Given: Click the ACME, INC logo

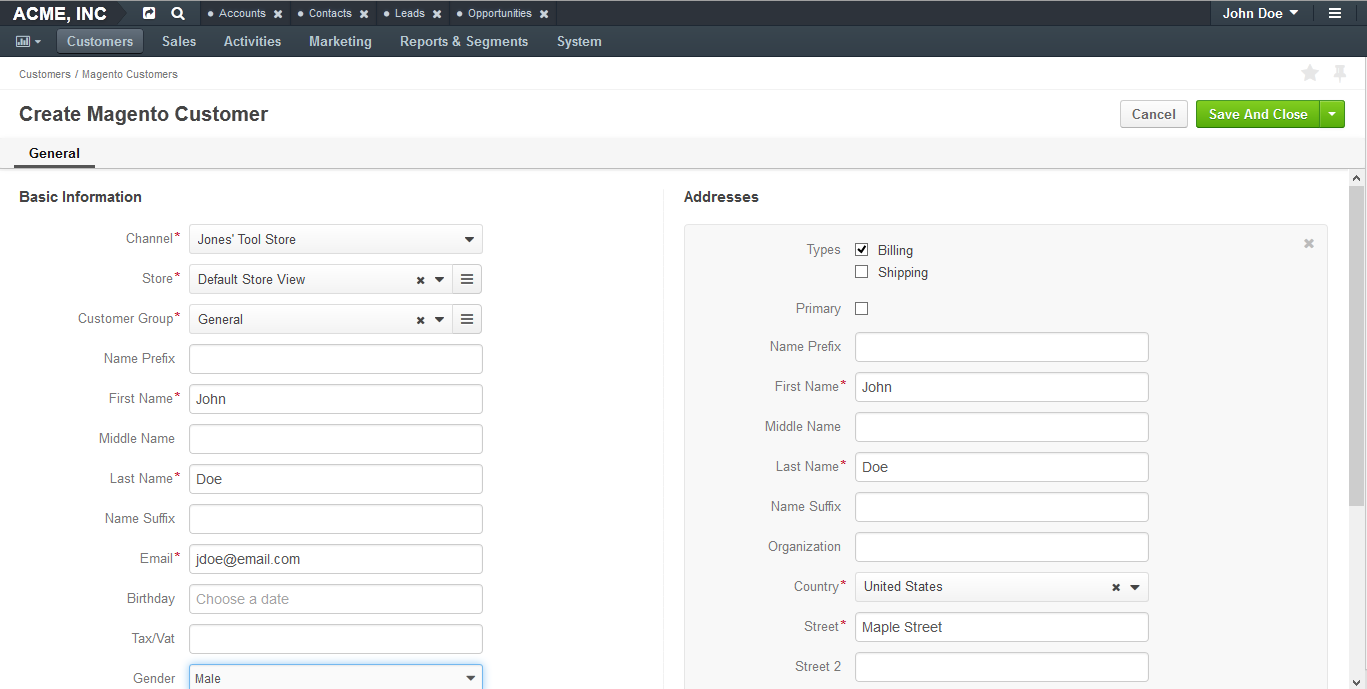Looking at the screenshot, I should (x=60, y=14).
